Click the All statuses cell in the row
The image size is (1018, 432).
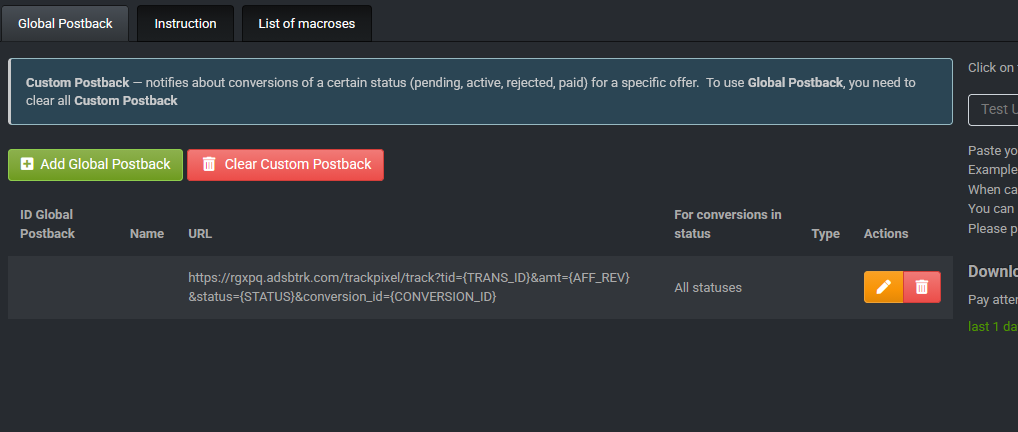(708, 288)
